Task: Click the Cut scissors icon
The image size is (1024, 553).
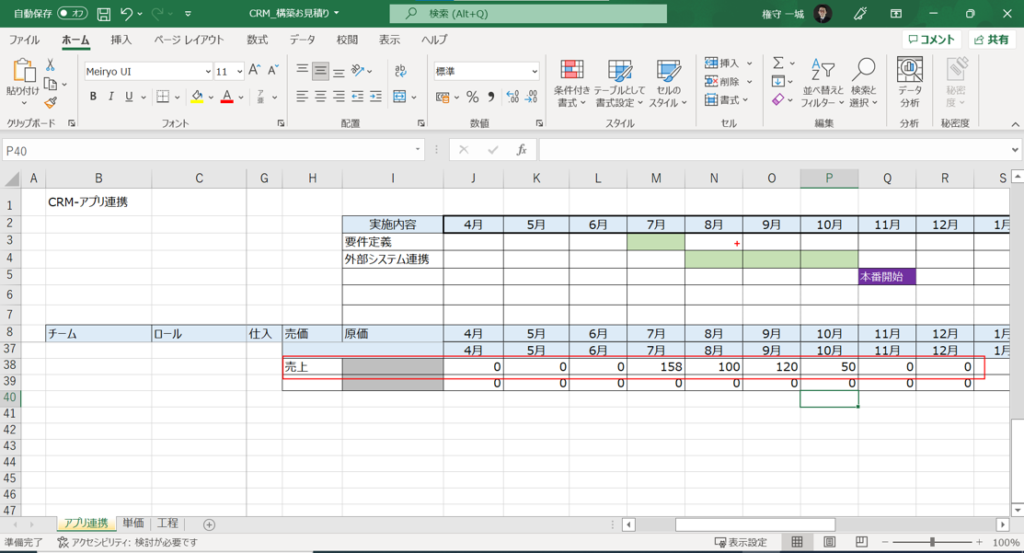Action: point(50,65)
